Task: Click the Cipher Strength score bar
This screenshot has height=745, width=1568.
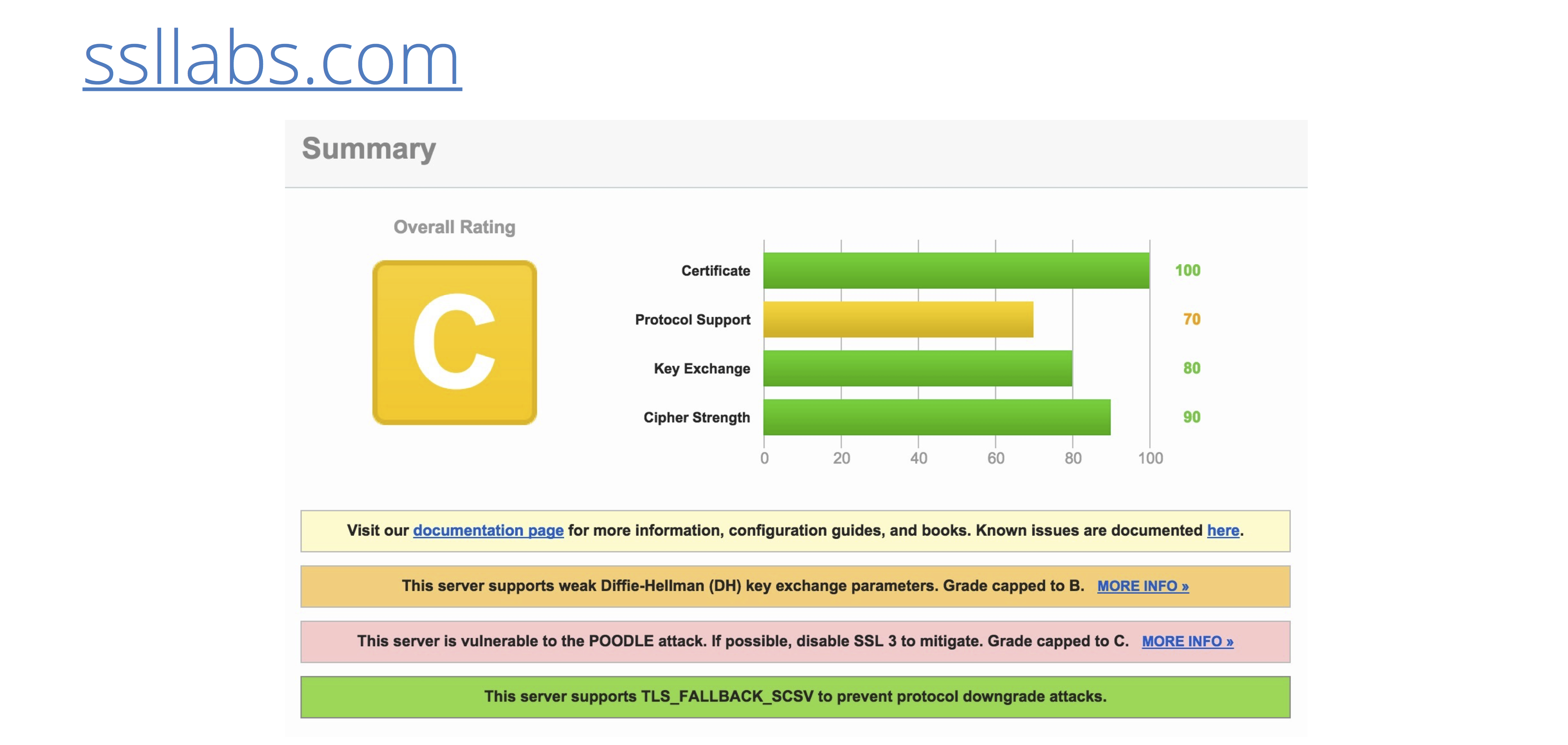Action: pyautogui.click(x=936, y=417)
